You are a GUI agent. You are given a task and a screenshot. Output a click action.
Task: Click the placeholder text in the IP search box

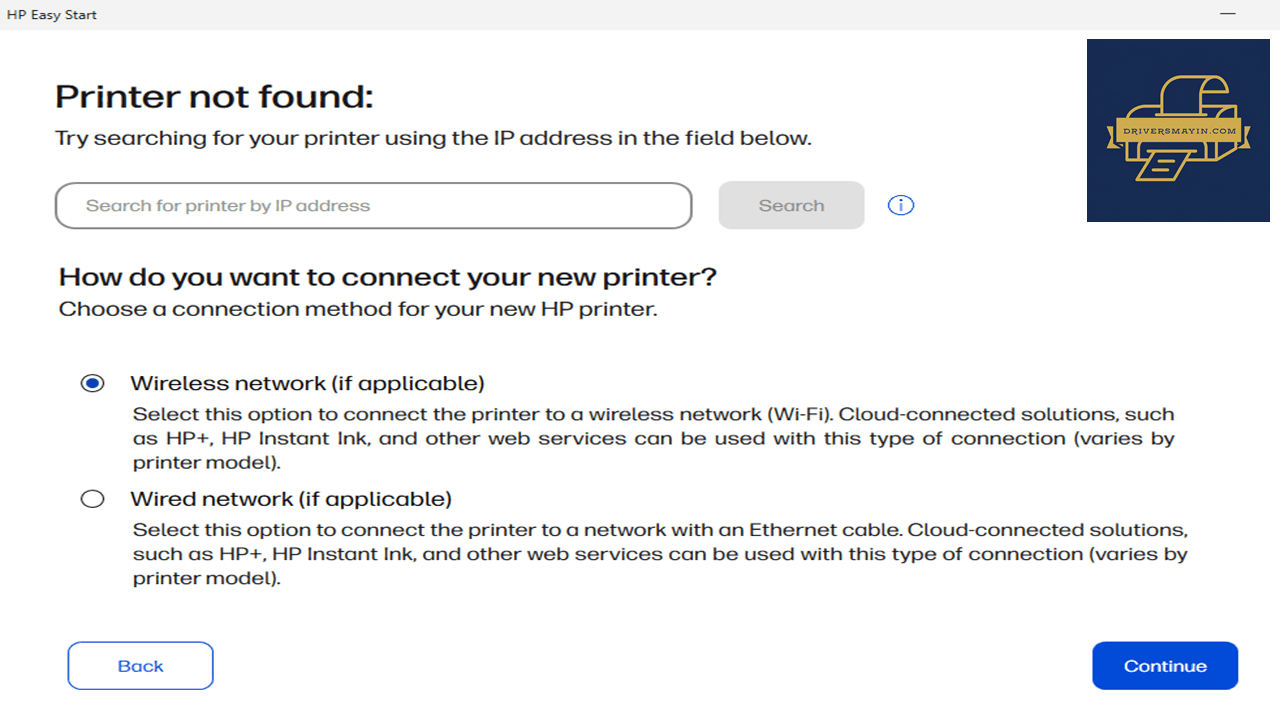[x=228, y=206]
